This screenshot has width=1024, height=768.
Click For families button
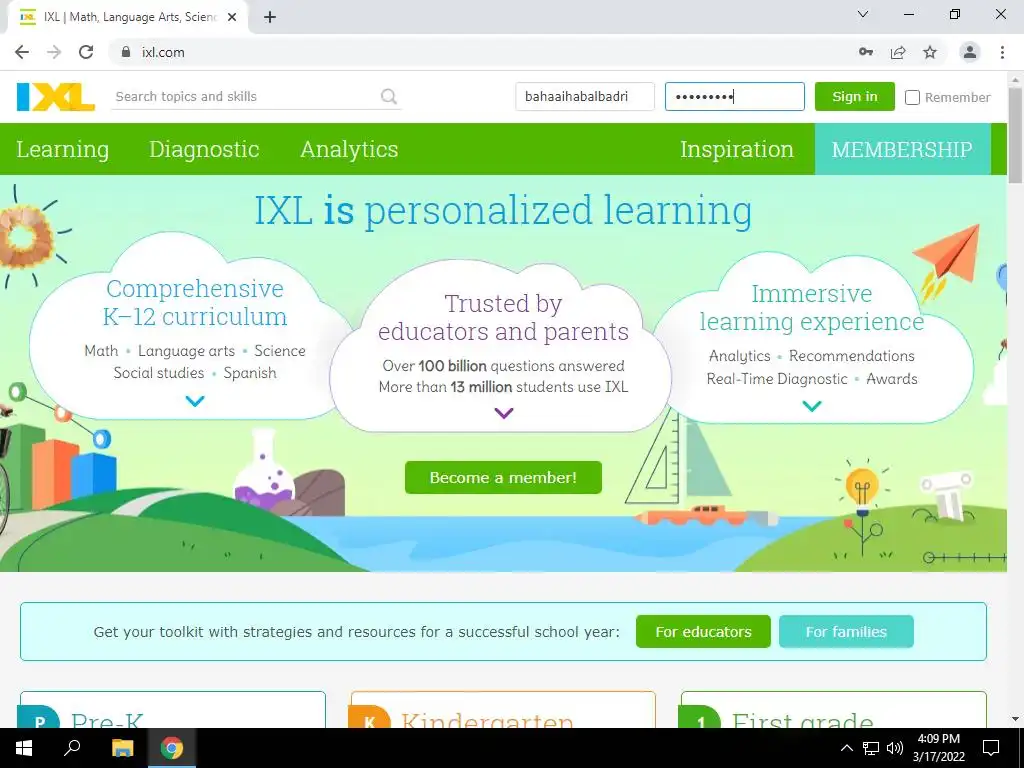click(846, 632)
